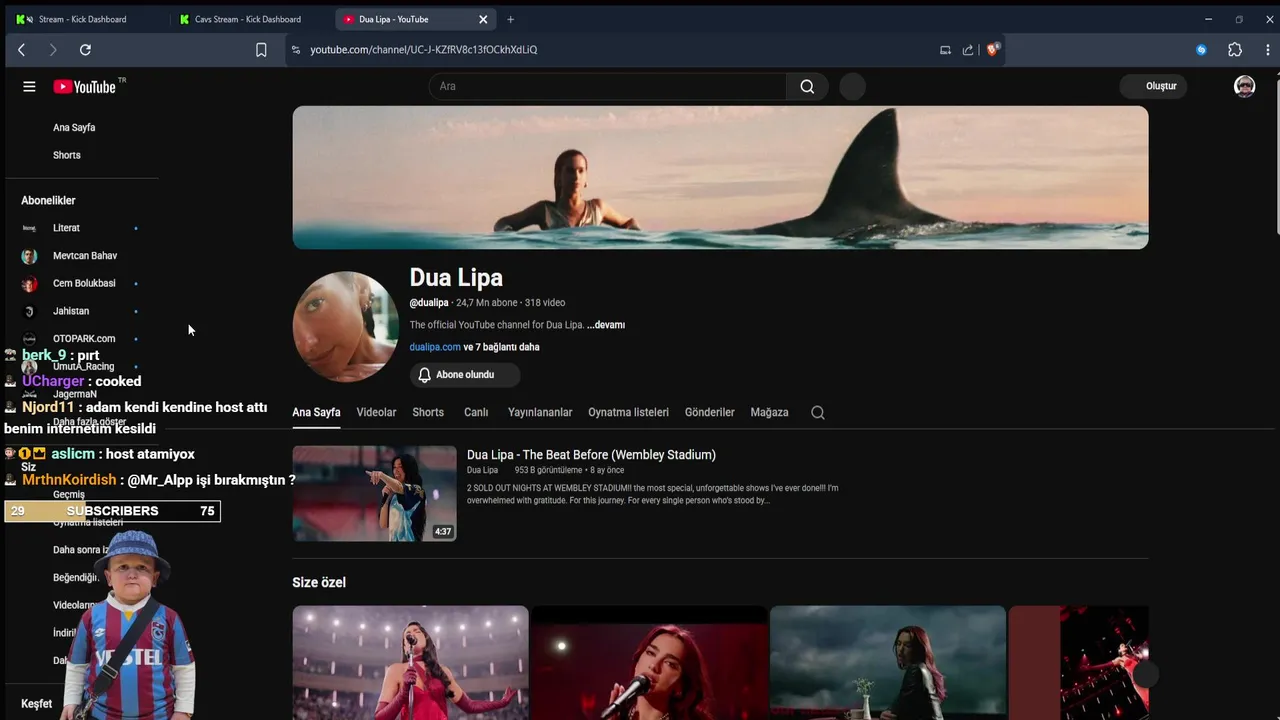Image resolution: width=1280 pixels, height=720 pixels.
Task: Click the next arrow on Size özel carousel
Action: (x=1146, y=675)
